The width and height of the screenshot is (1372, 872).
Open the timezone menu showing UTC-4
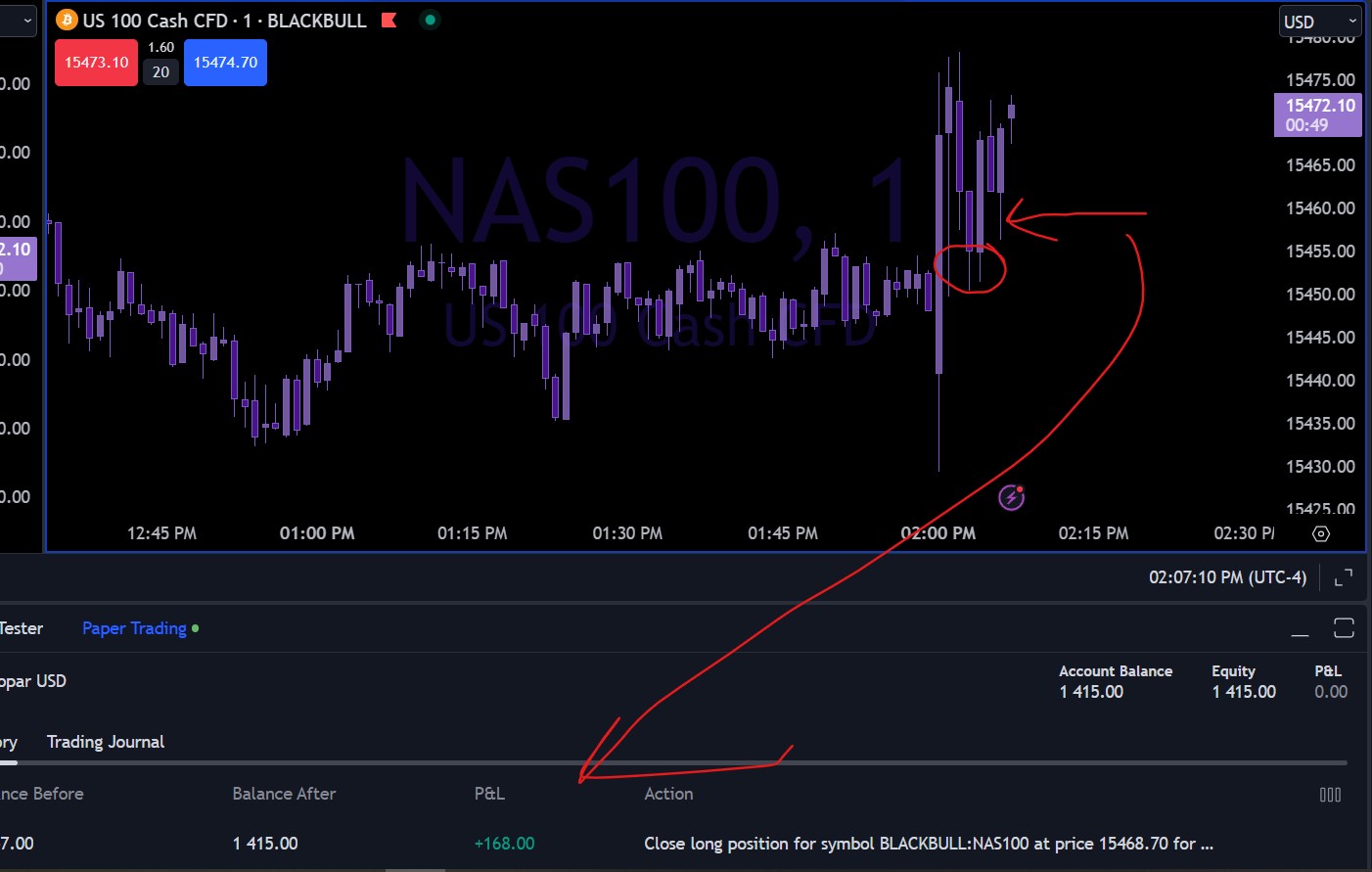coord(1227,577)
